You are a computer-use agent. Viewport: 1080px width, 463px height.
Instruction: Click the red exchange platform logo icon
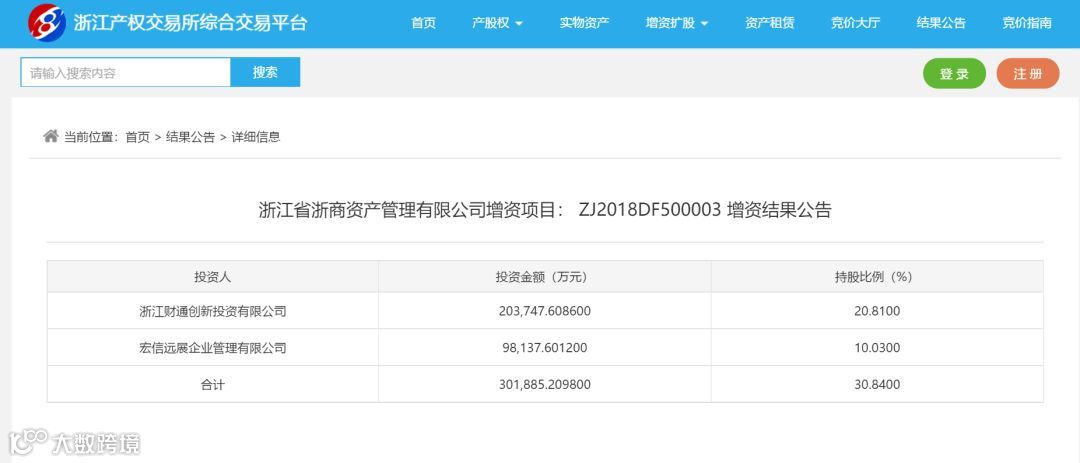click(x=47, y=22)
